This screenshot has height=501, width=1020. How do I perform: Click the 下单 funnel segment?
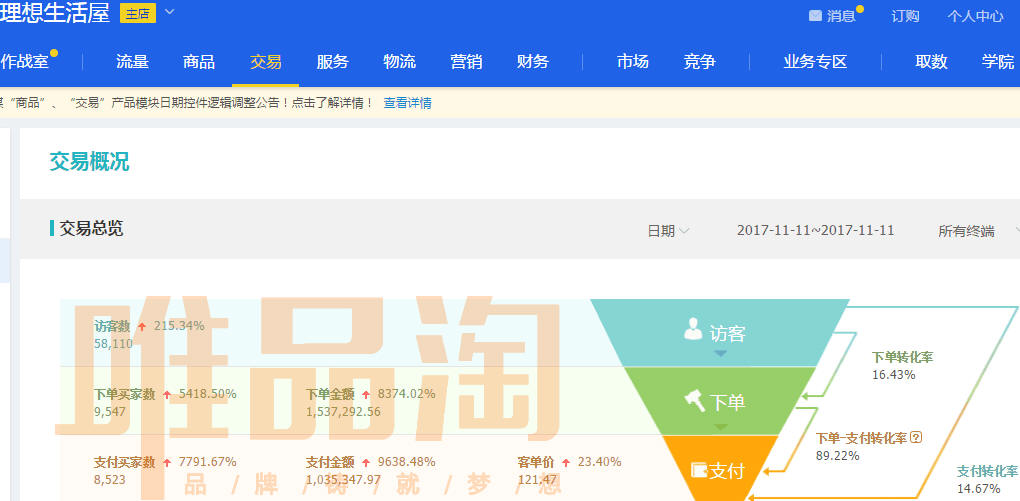pyautogui.click(x=719, y=401)
